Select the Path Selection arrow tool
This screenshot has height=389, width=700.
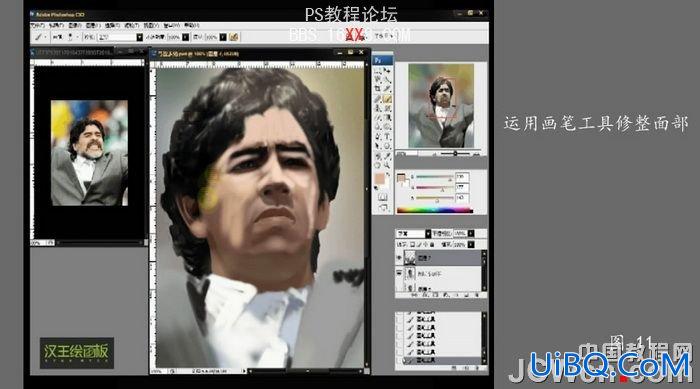pyautogui.click(x=378, y=146)
